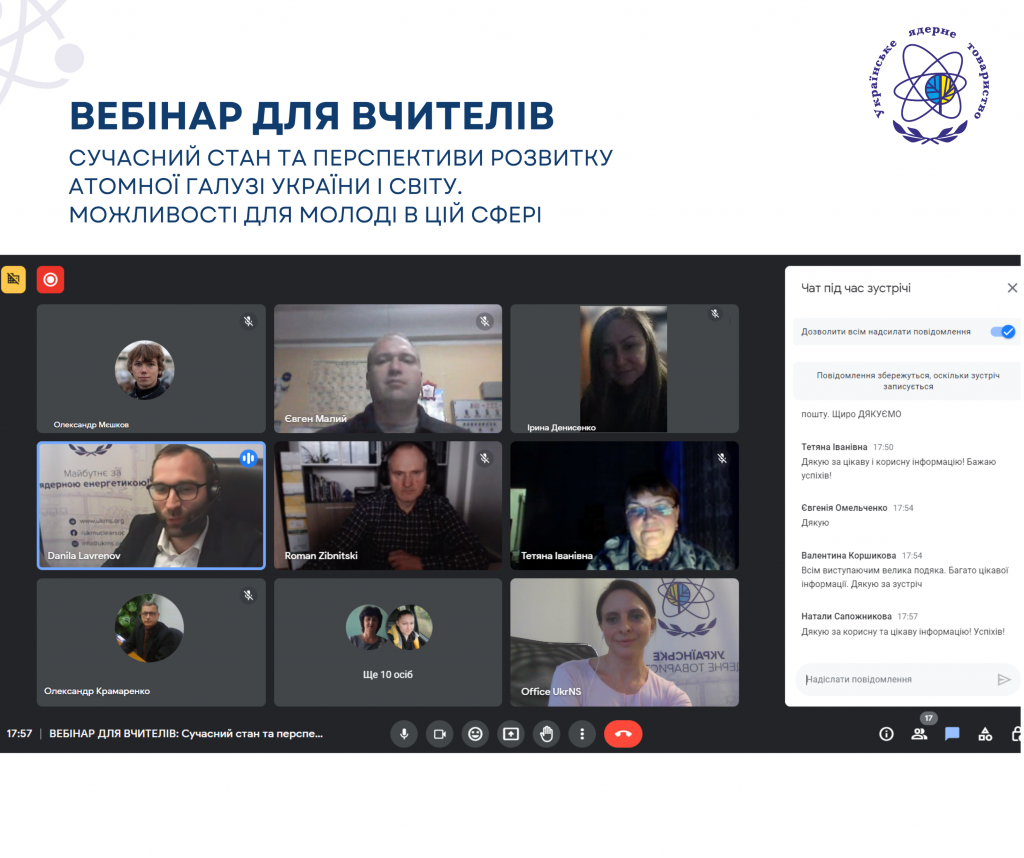Open the meeting details info icon
The image size is (1024, 858).
886,734
